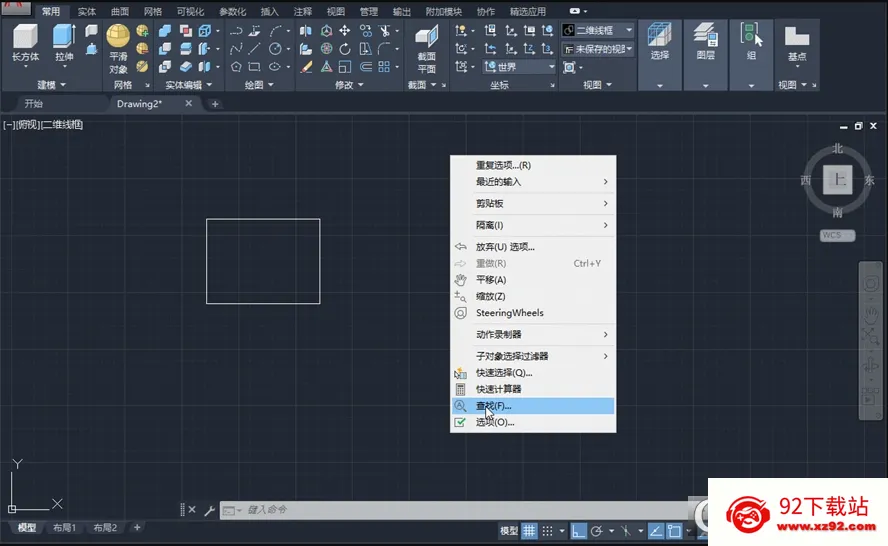Select the Scale tool in 修改 panel
Image resolution: width=888 pixels, height=546 pixels.
click(x=344, y=67)
